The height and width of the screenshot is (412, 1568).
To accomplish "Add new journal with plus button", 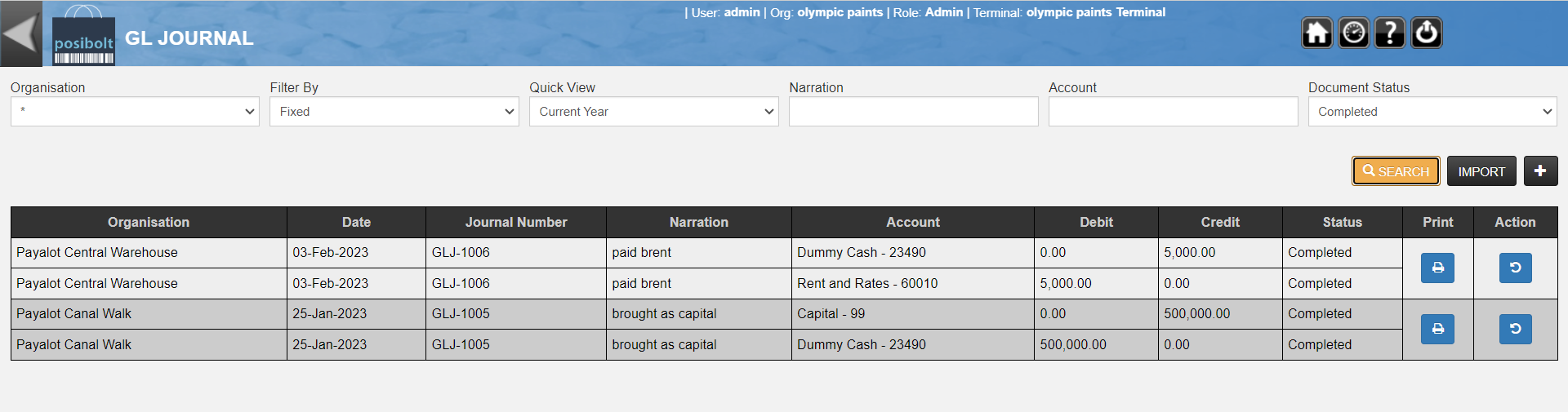I will click(1540, 171).
